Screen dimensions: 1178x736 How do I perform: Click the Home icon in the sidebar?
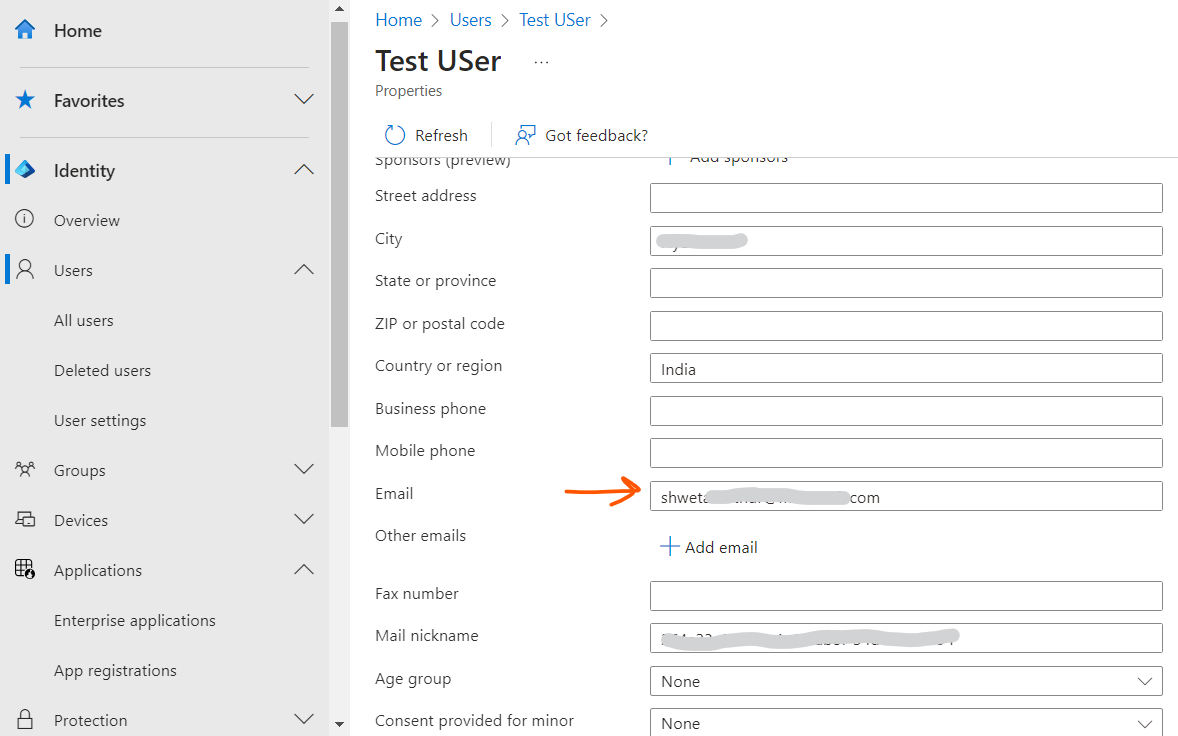25,30
